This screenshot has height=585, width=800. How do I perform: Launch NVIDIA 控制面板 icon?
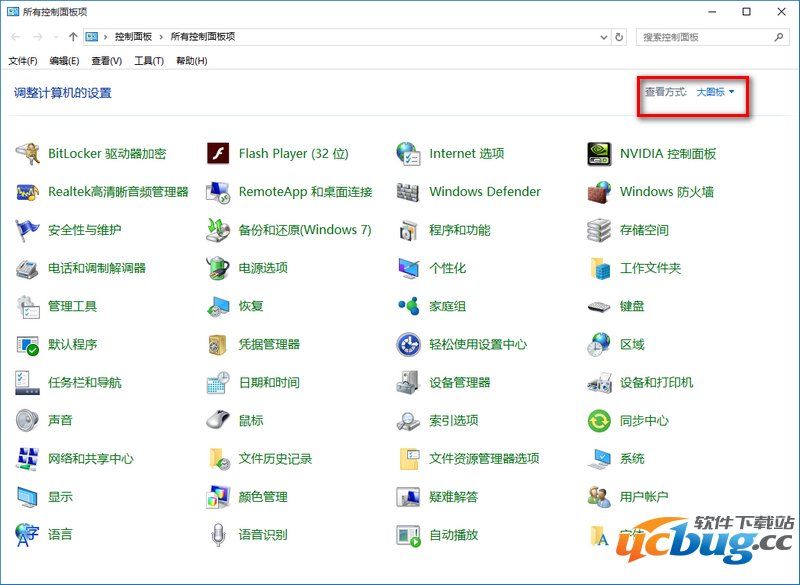click(599, 154)
